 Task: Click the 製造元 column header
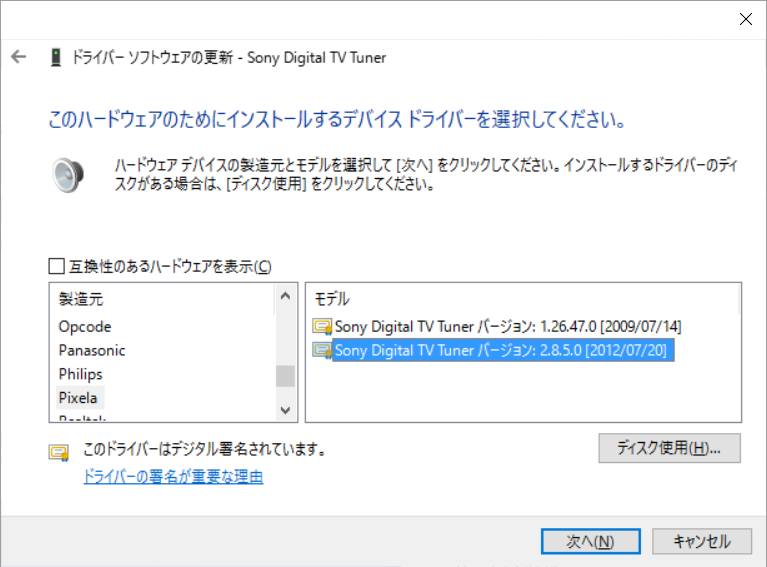tap(81, 298)
